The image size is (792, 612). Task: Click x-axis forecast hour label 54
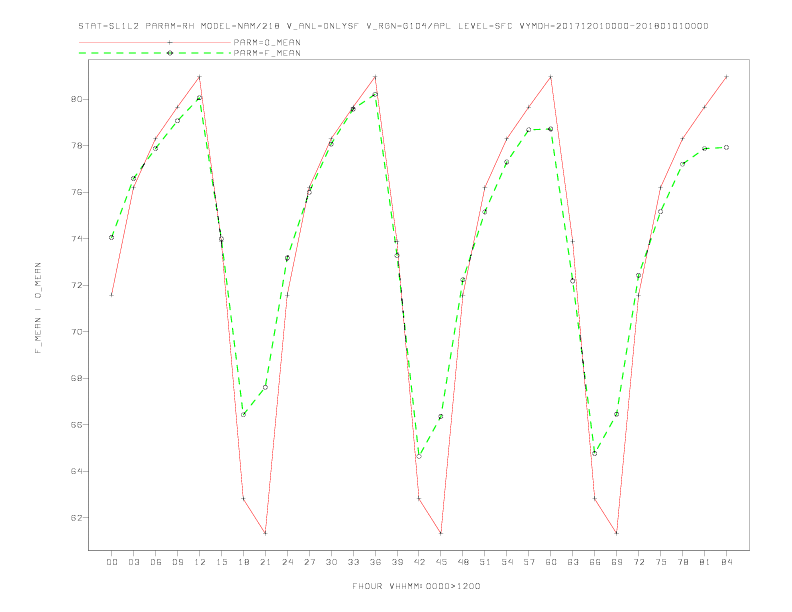point(507,562)
